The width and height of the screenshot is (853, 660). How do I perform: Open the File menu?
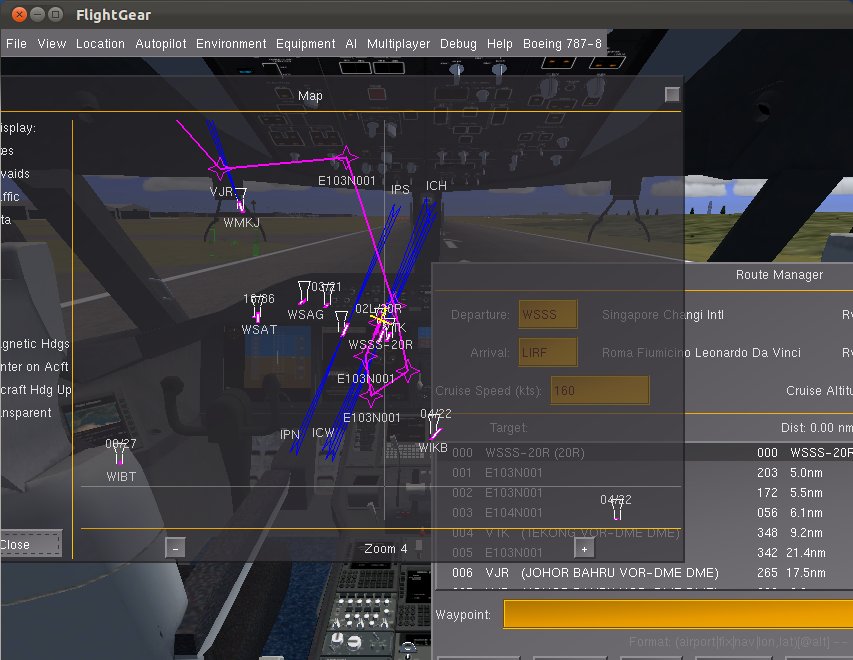(16, 44)
